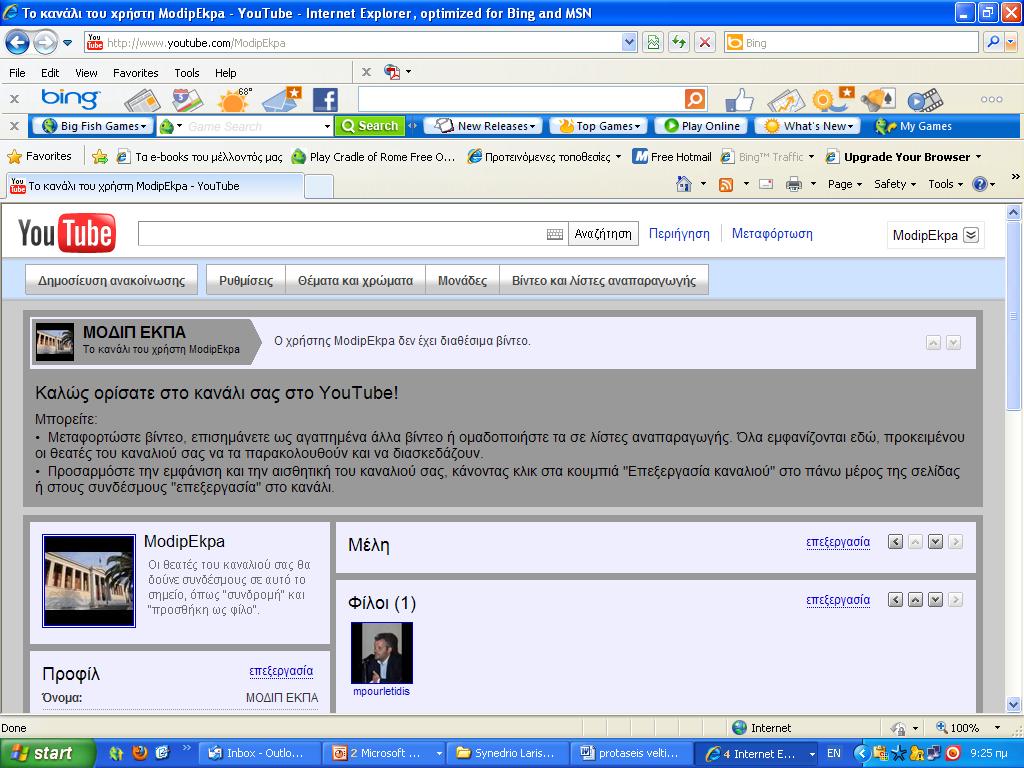The height and width of the screenshot is (768, 1024).
Task: Click the browser Forward arrow
Action: [x=45, y=43]
